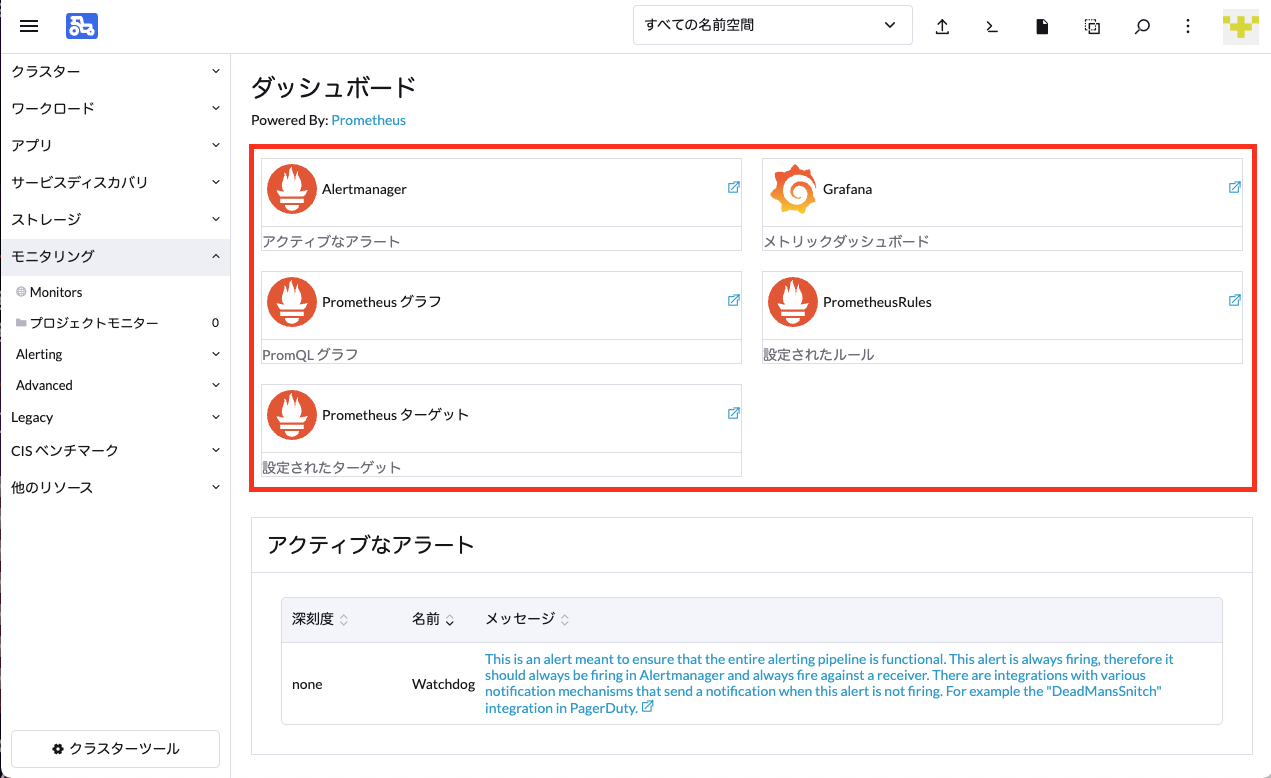Click the Prometheus グラフ flame logo
The image size is (1271, 778).
[292, 302]
